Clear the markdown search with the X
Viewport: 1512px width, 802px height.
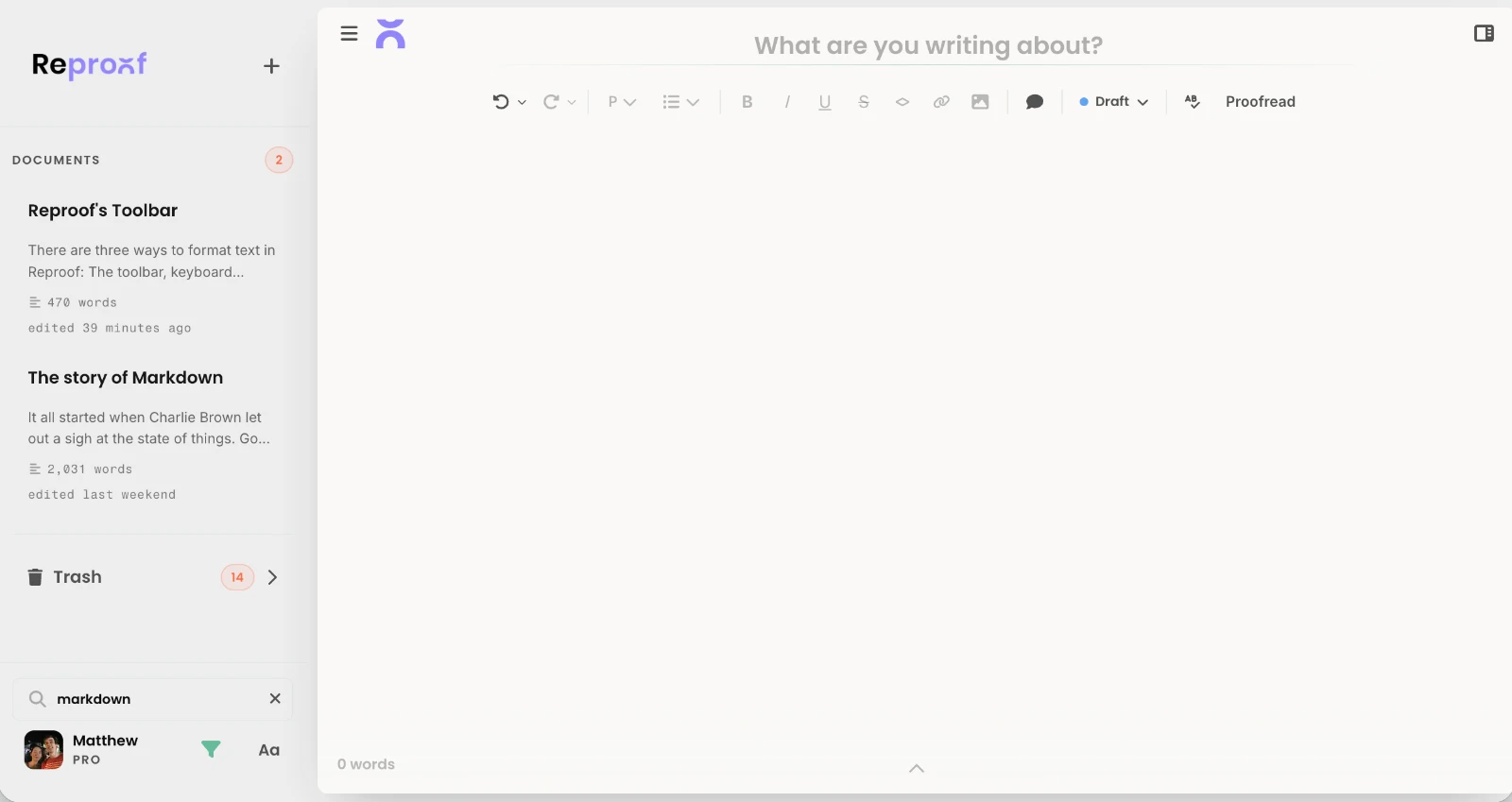pyautogui.click(x=275, y=699)
